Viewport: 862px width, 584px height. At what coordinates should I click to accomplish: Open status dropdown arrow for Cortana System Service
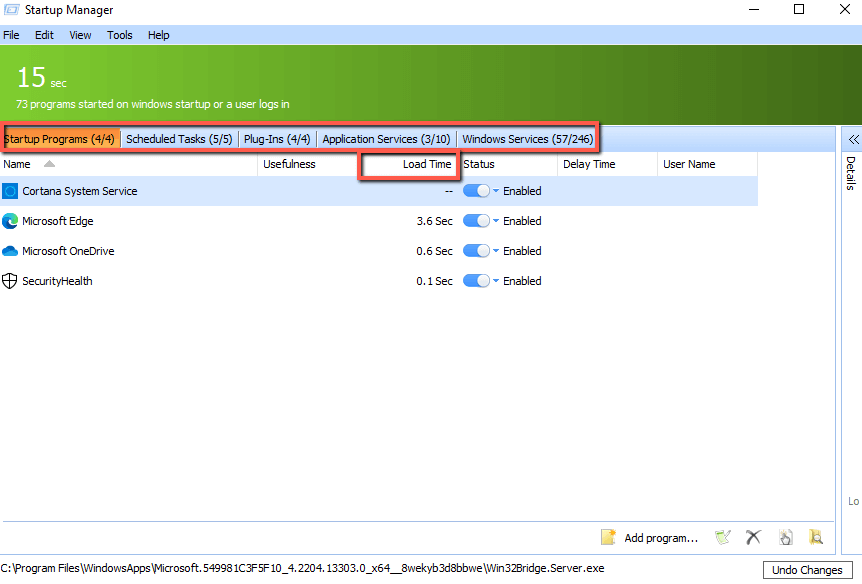coord(496,191)
